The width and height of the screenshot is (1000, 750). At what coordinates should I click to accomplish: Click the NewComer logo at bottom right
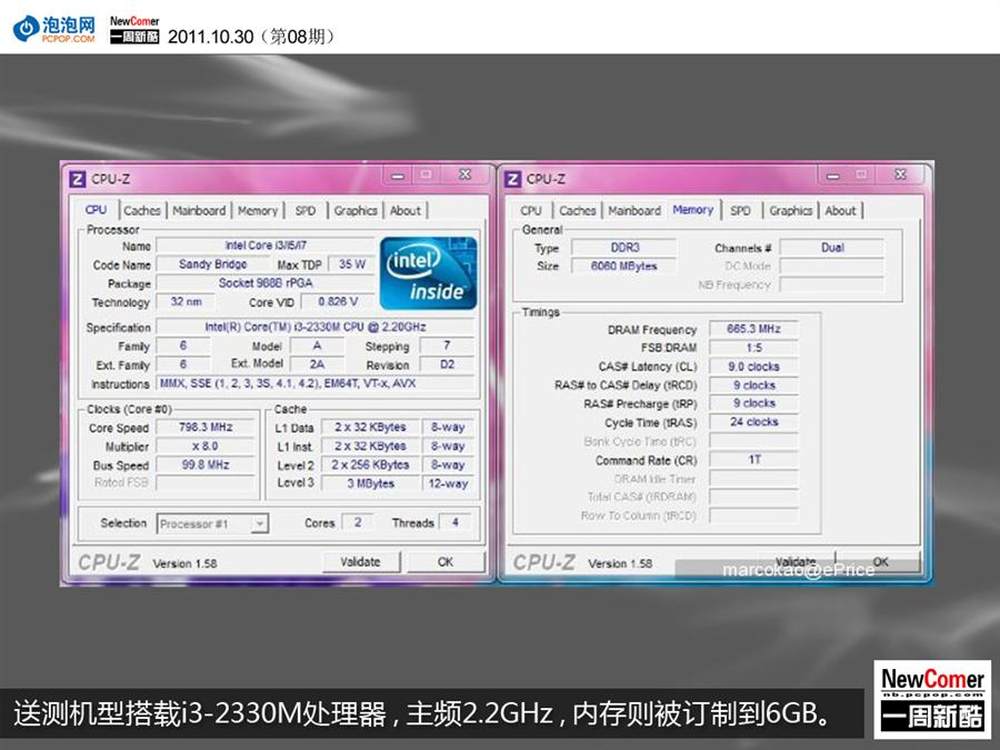(x=932, y=700)
